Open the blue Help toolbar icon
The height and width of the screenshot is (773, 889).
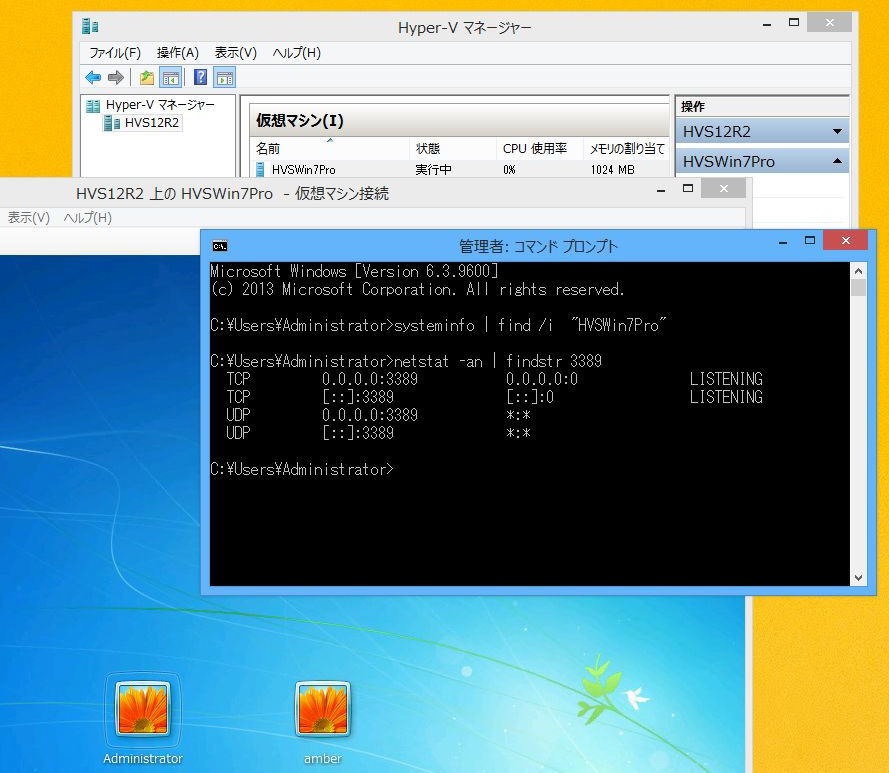click(200, 77)
